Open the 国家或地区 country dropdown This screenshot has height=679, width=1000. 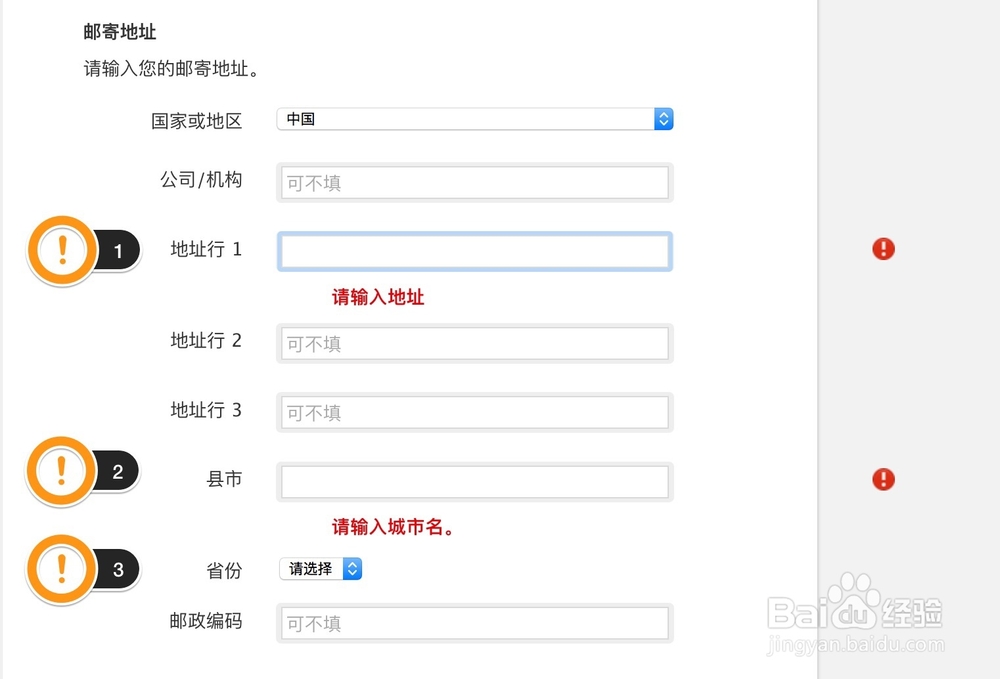pyautogui.click(x=474, y=118)
